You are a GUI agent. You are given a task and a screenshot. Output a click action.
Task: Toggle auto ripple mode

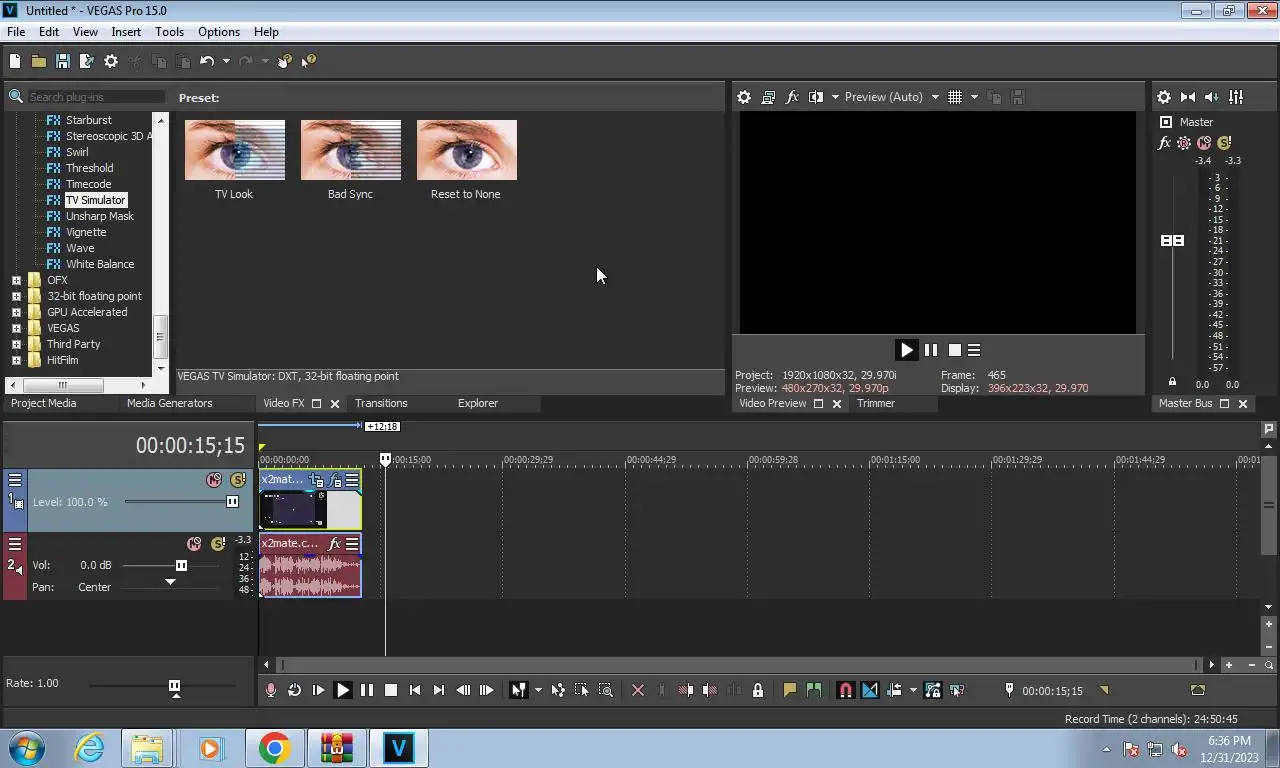click(893, 690)
